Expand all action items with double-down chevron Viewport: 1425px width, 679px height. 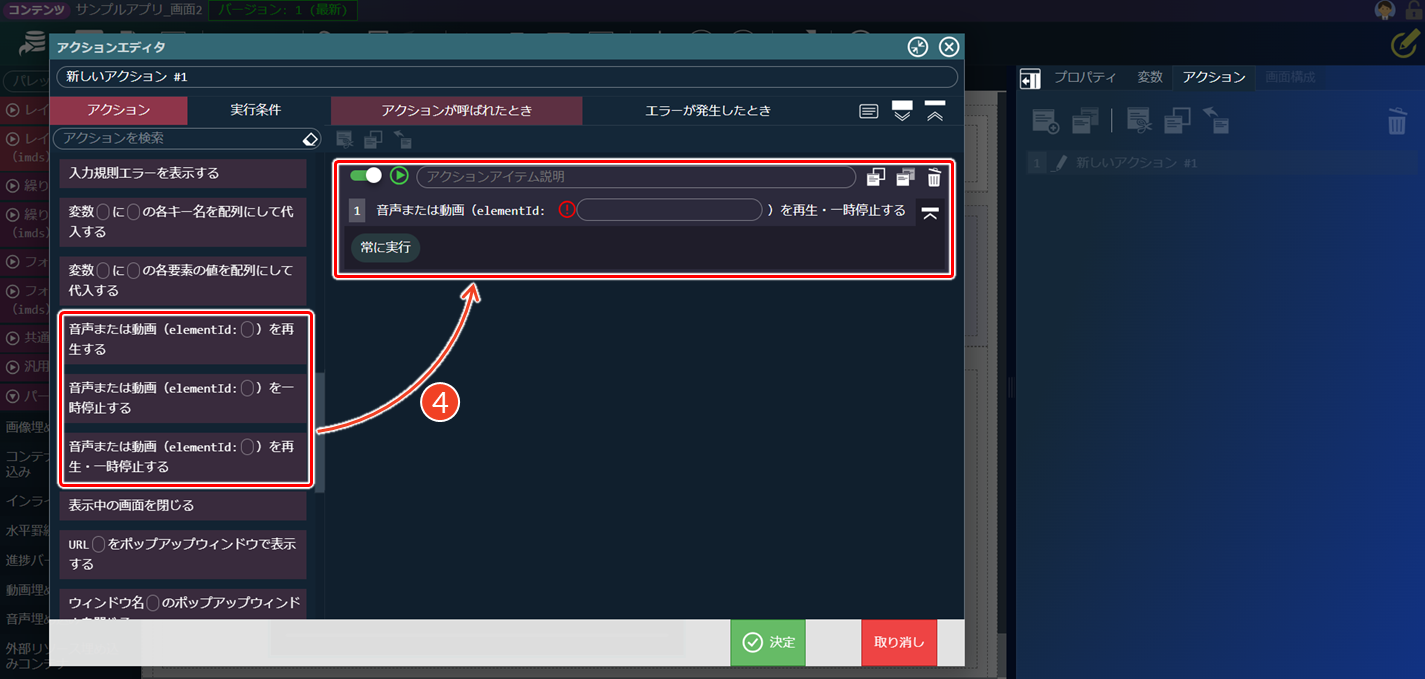click(902, 111)
